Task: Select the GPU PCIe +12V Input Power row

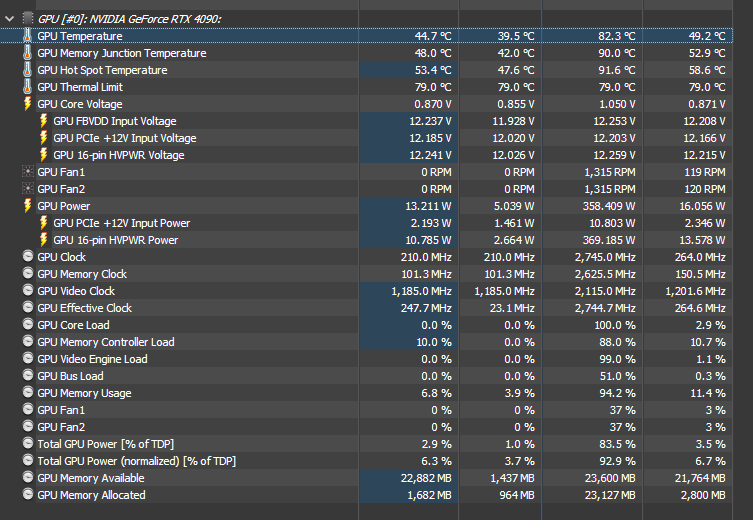Action: pos(121,223)
